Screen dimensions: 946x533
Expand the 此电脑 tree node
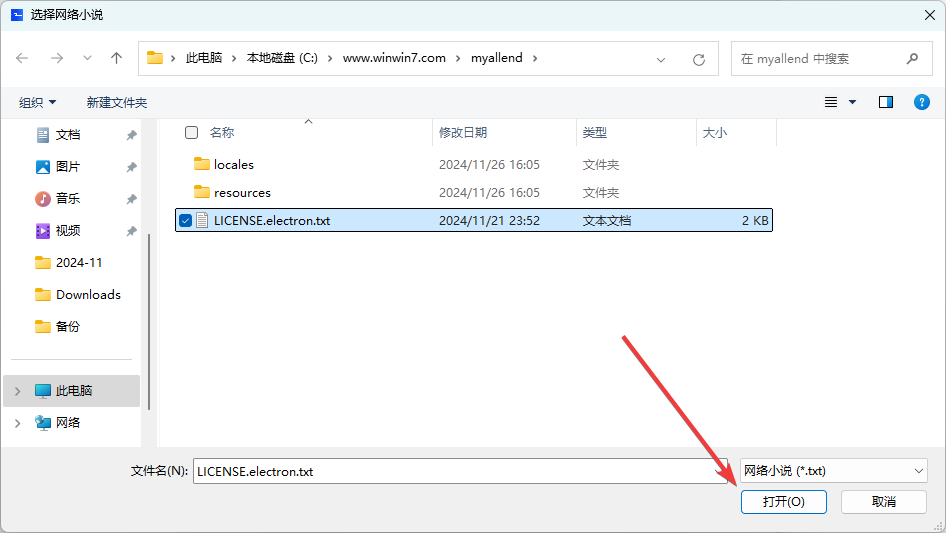coord(17,391)
